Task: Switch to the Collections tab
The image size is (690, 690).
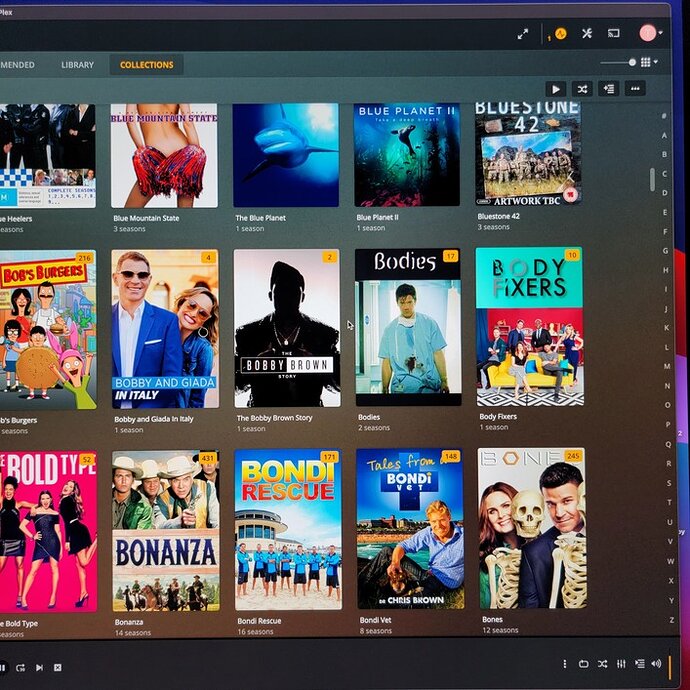Action: pyautogui.click(x=147, y=65)
